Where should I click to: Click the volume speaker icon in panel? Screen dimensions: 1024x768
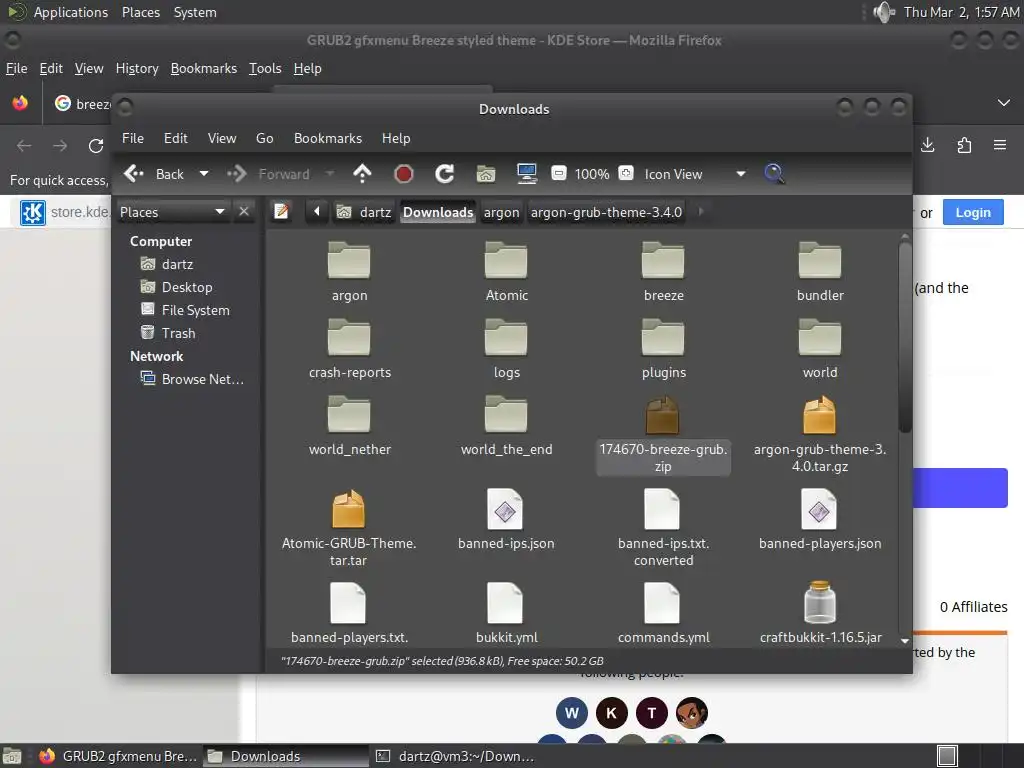884,12
